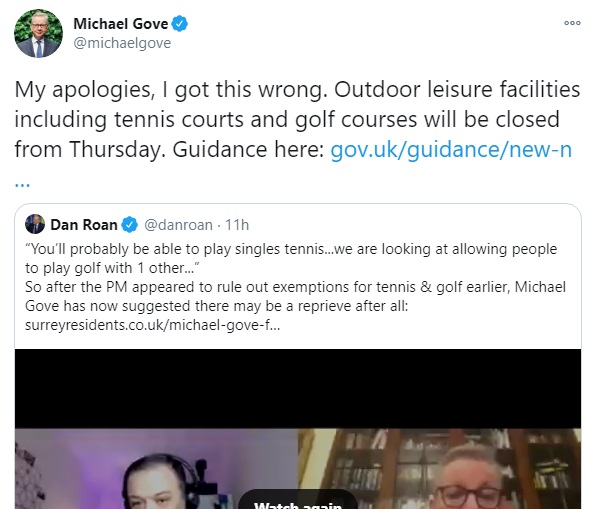Click Dan Roan's small avatar
594x509 pixels.
point(35,224)
